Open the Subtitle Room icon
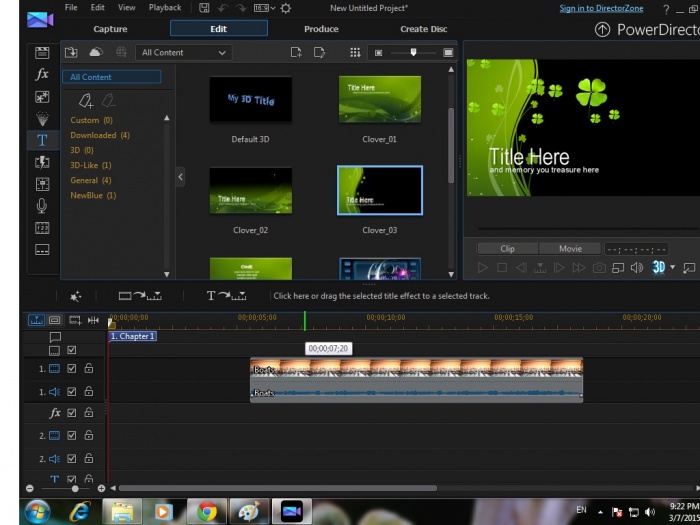The image size is (700, 525). (42, 250)
